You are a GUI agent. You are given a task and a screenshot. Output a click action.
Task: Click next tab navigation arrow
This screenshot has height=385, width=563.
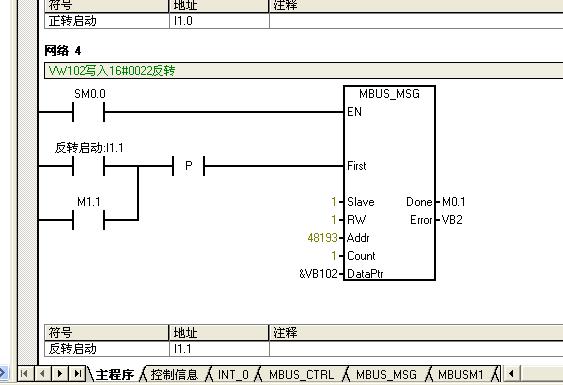click(60, 374)
